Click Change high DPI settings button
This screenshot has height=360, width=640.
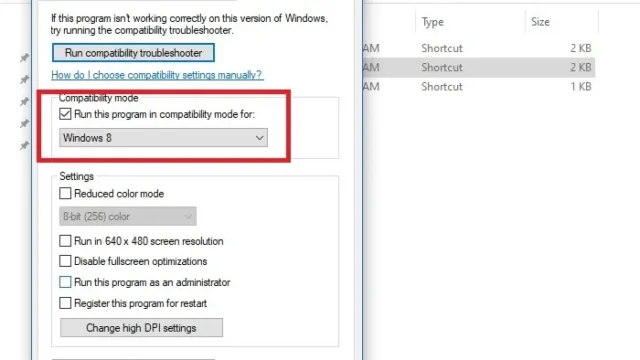(x=141, y=328)
